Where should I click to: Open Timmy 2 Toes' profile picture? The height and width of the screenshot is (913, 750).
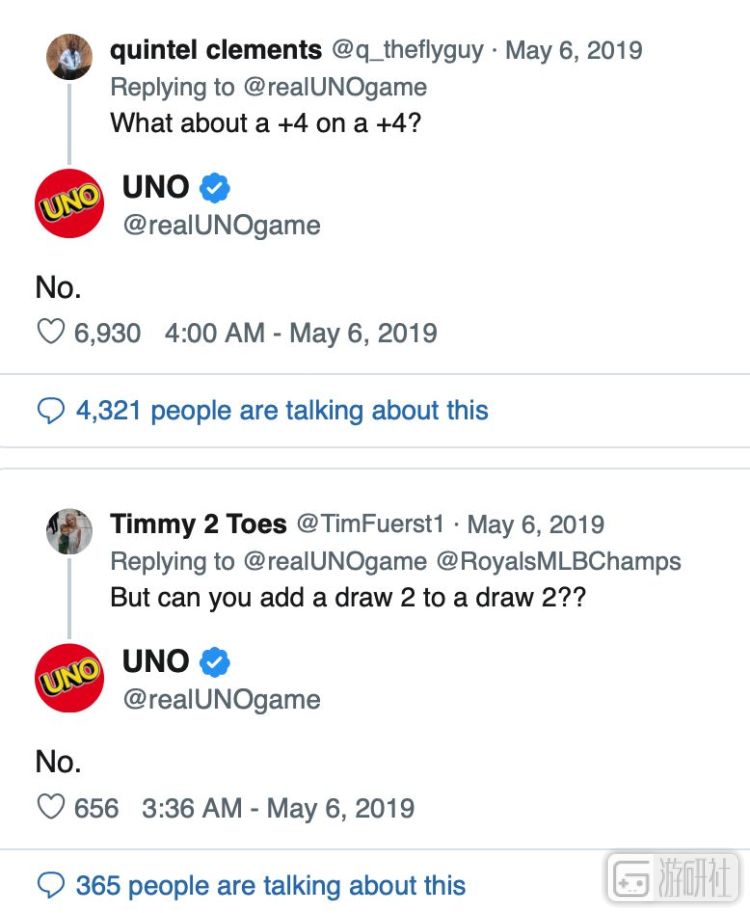point(70,531)
